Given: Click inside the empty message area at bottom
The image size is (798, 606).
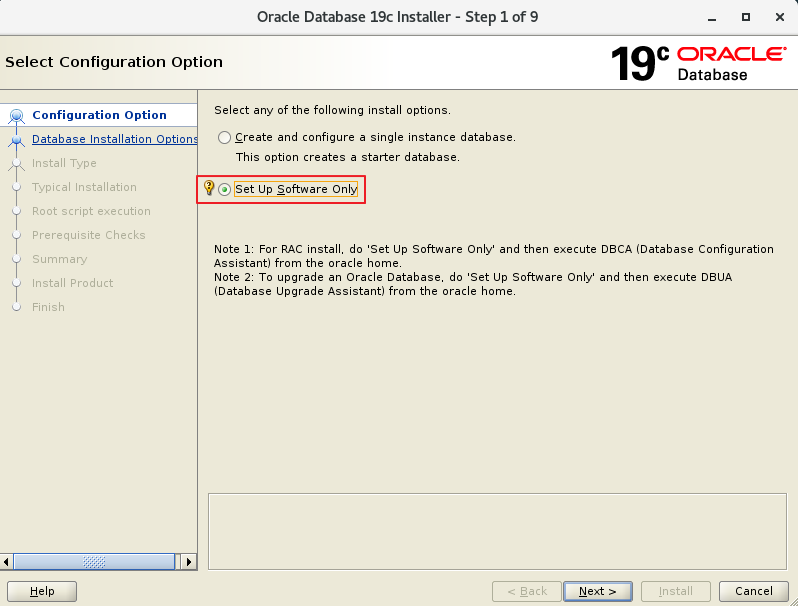Looking at the screenshot, I should [x=497, y=531].
